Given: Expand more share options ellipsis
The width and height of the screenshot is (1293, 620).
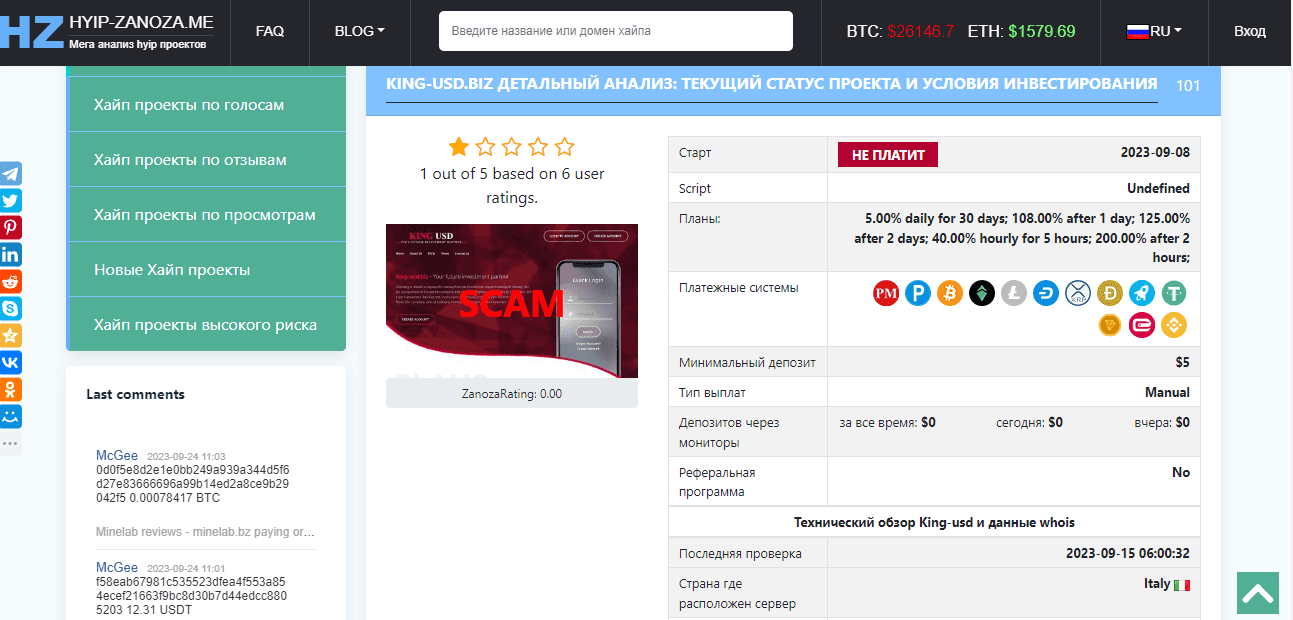Looking at the screenshot, I should coord(11,442).
